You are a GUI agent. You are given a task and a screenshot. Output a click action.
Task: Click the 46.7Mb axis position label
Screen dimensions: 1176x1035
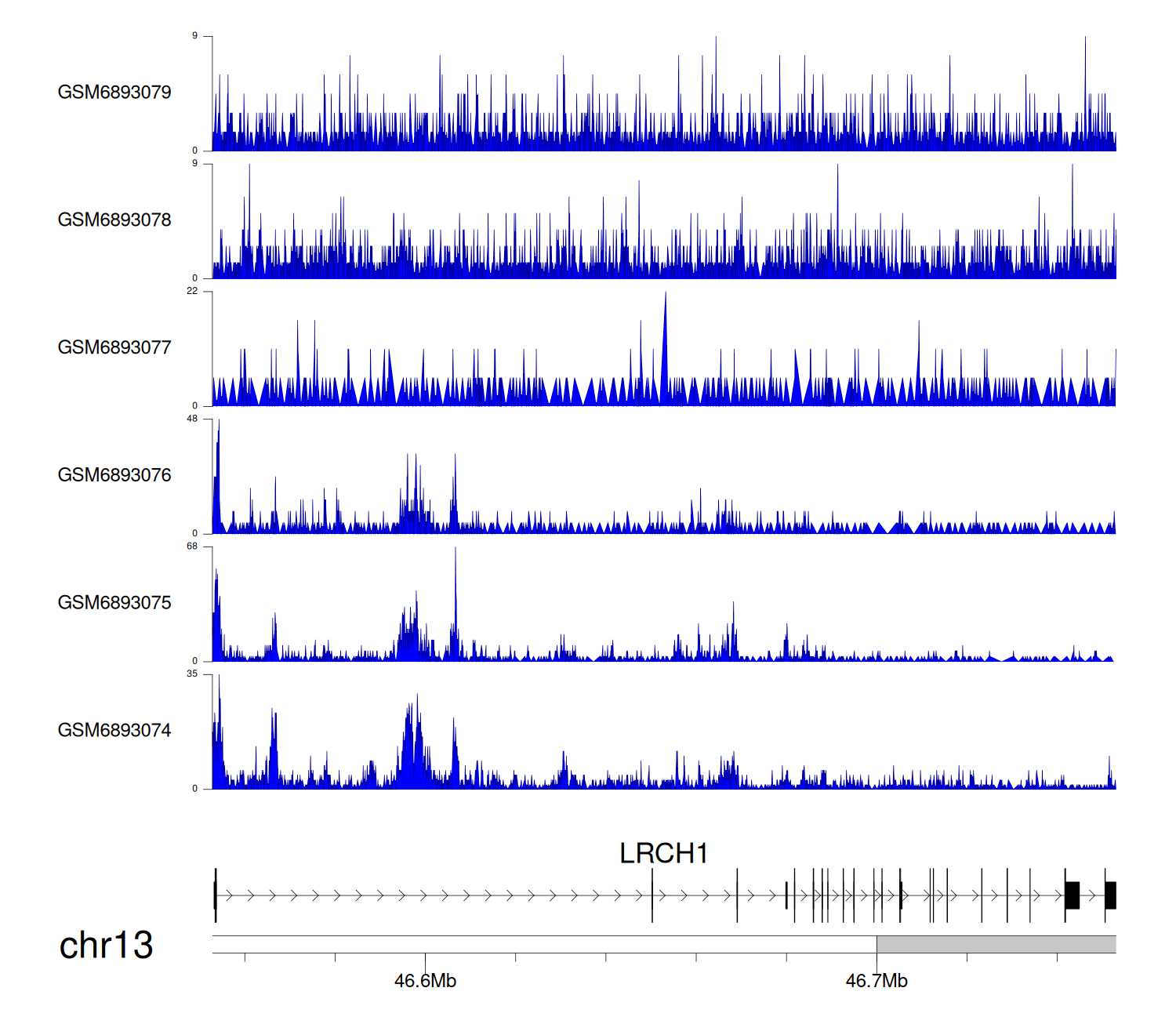click(877, 981)
